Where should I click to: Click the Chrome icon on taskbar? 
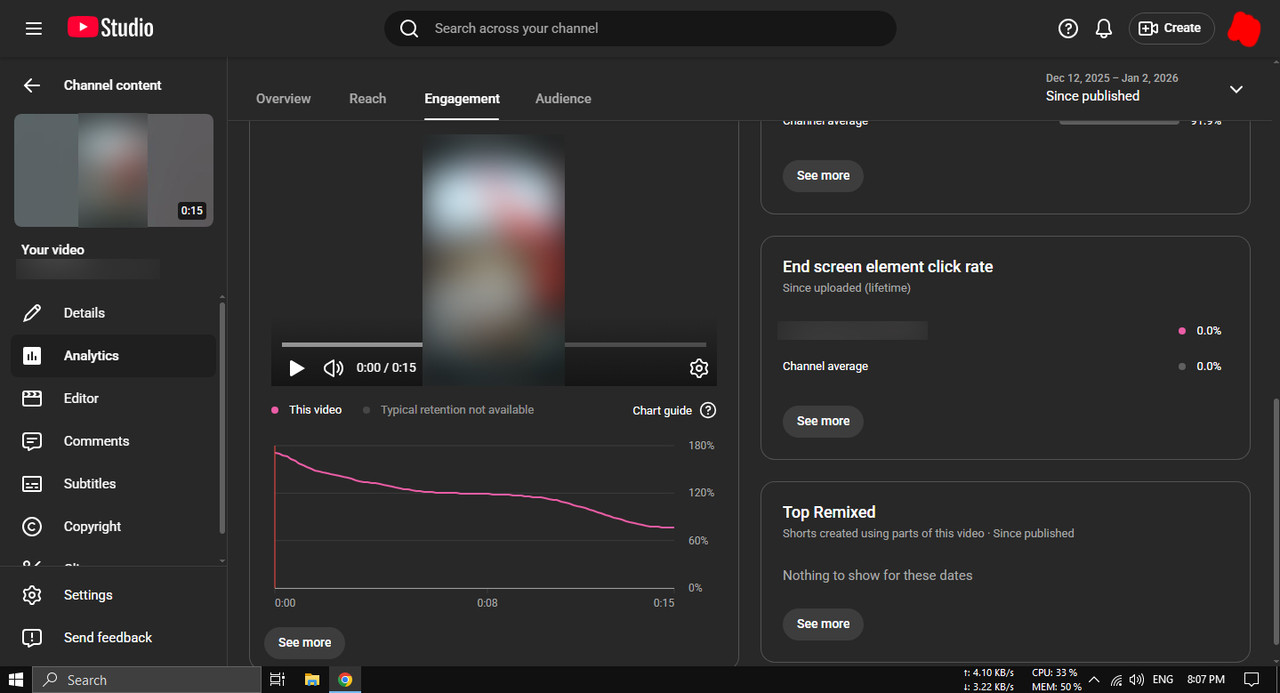345,680
